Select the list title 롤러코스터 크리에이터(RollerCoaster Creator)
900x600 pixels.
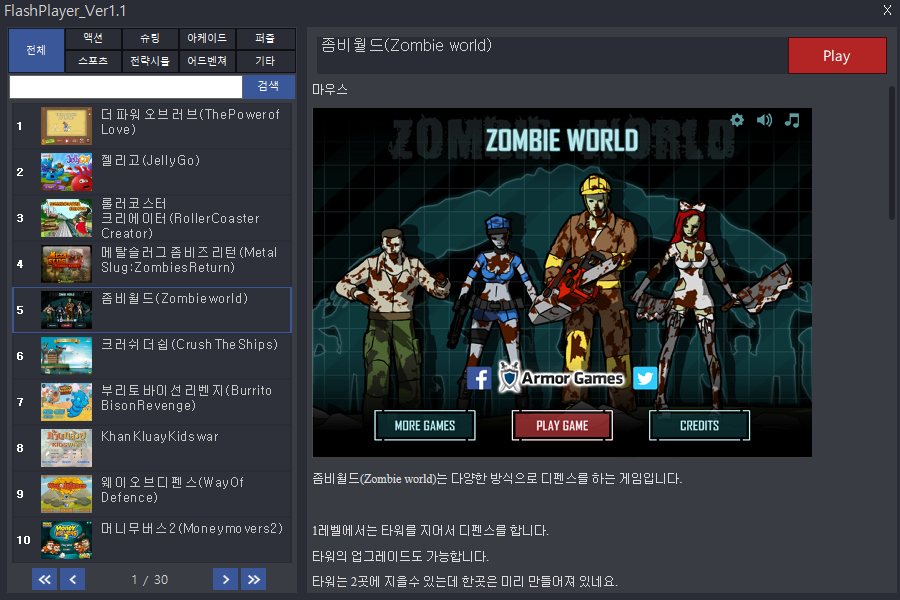[x=180, y=218]
